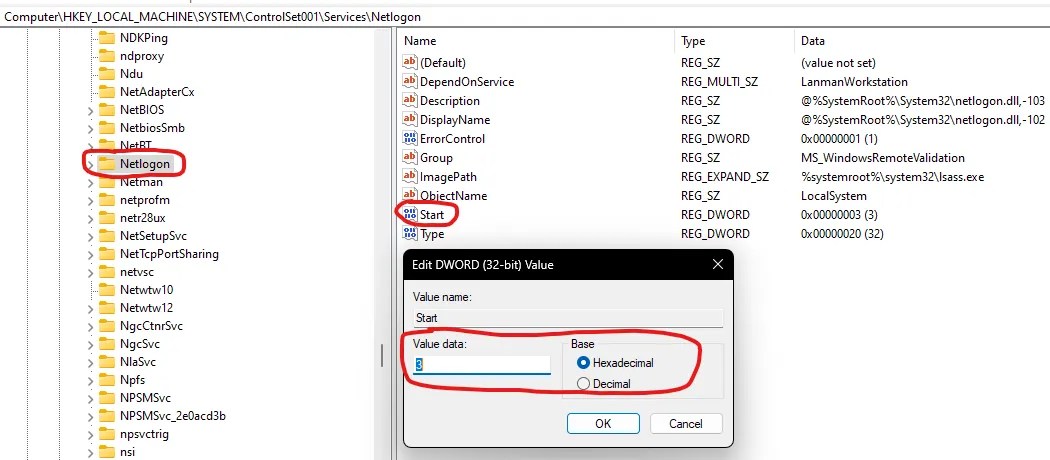The image size is (1050, 460).
Task: Click the Netwtw10 folder icon
Action: tap(107, 290)
